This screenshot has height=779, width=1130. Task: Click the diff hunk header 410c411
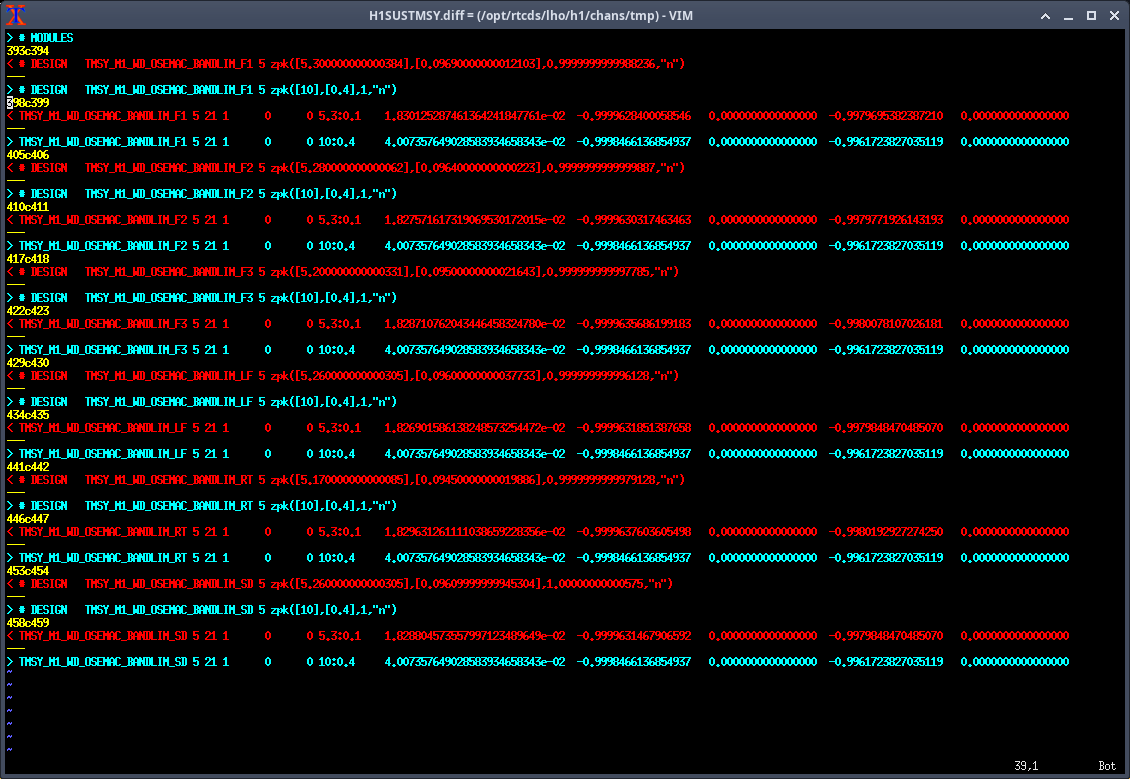27,207
